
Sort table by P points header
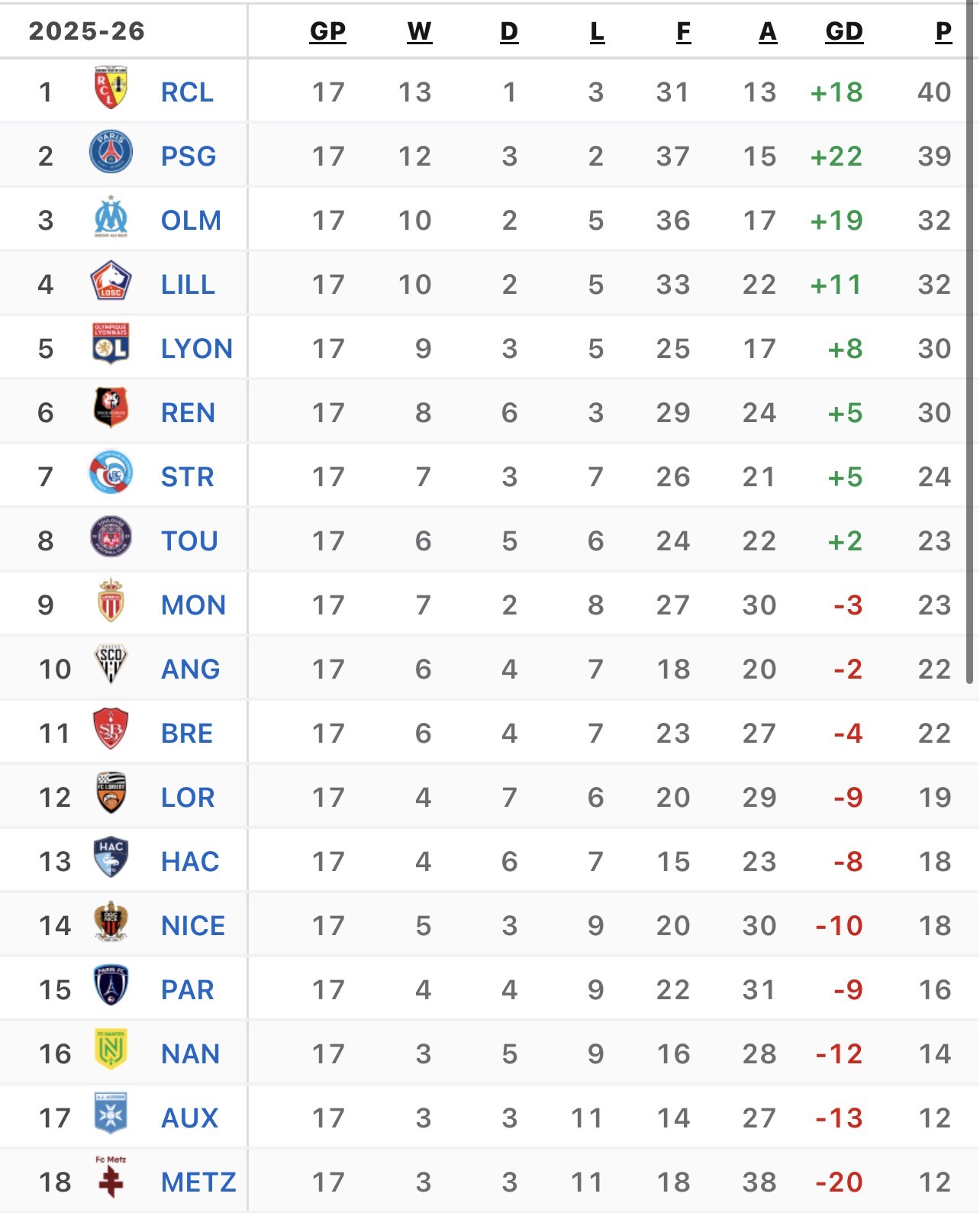pos(943,31)
